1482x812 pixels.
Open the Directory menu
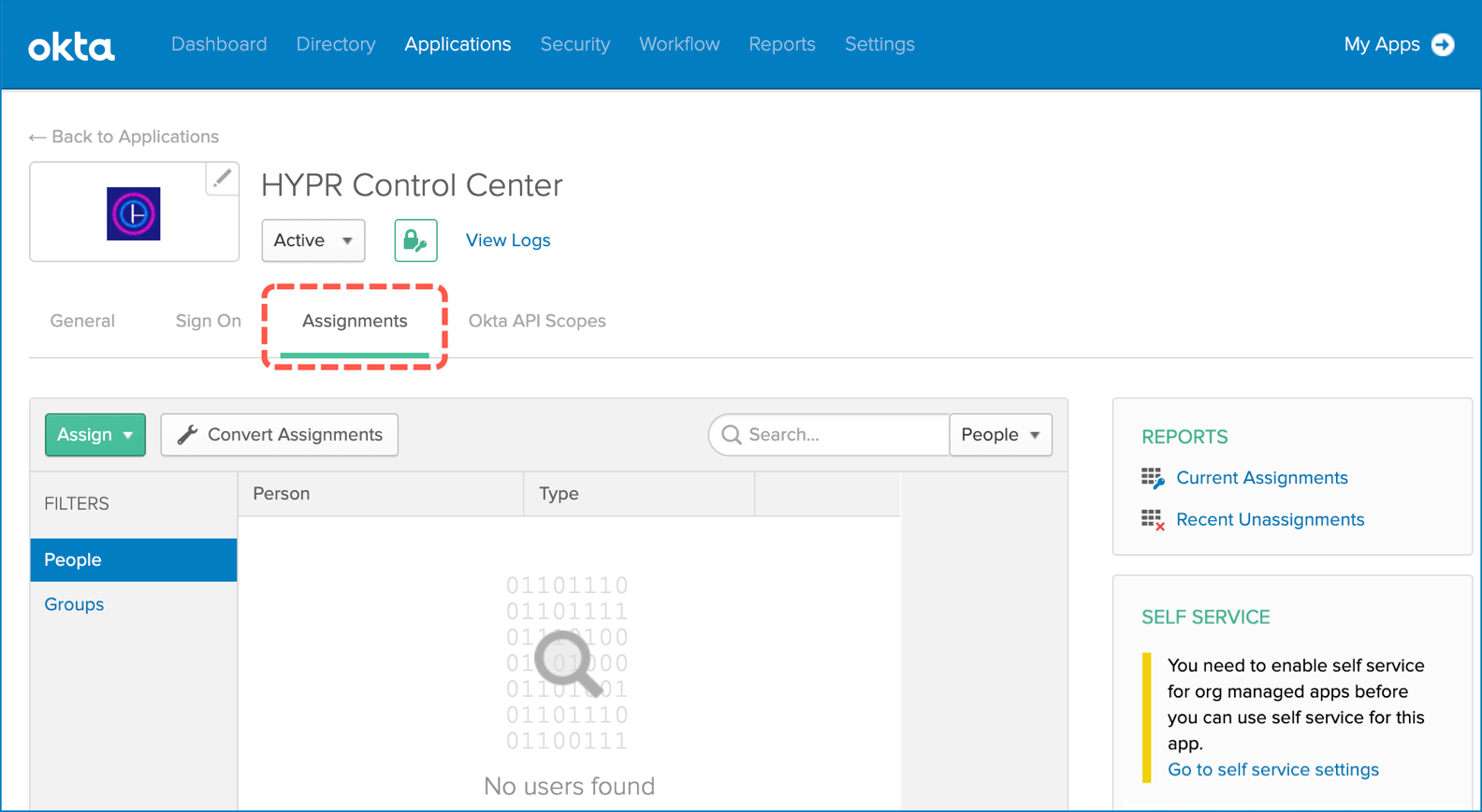click(x=336, y=44)
